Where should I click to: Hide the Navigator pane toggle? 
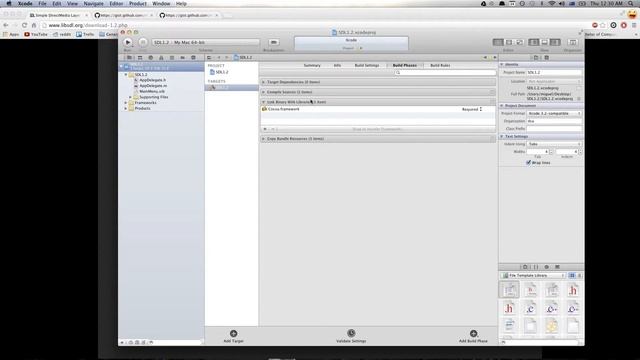click(533, 42)
